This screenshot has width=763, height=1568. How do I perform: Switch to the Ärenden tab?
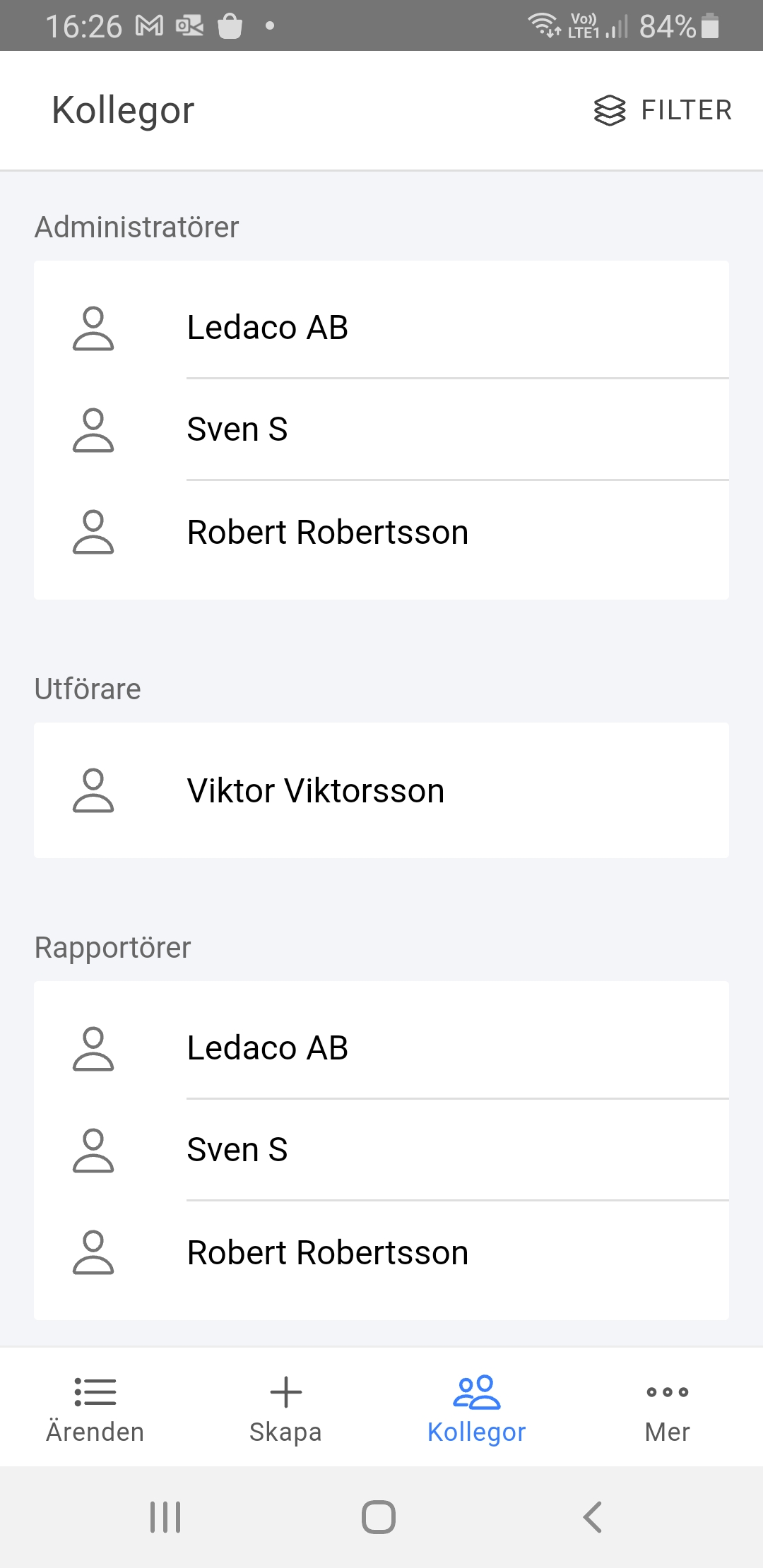[95, 1407]
